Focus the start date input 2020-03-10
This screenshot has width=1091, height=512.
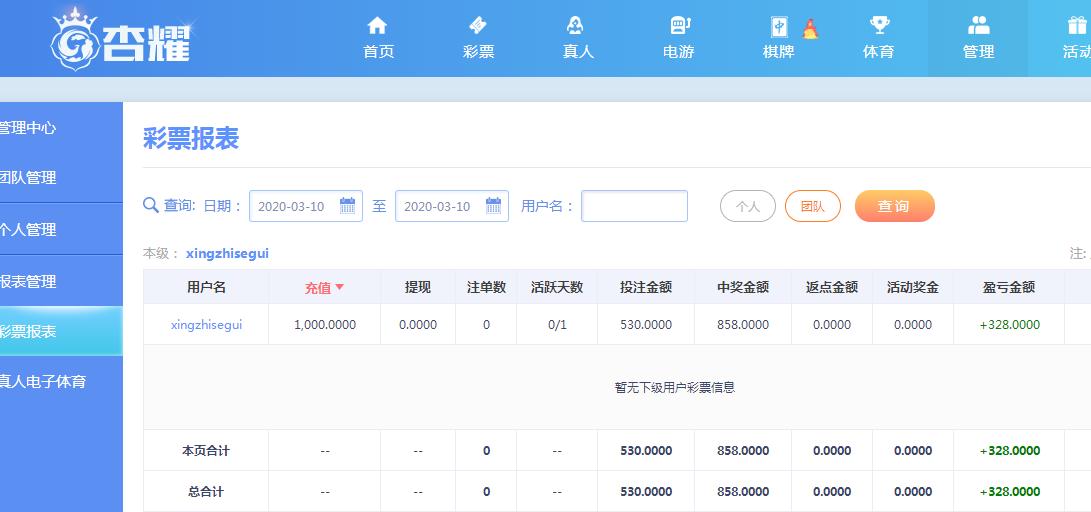click(x=305, y=206)
